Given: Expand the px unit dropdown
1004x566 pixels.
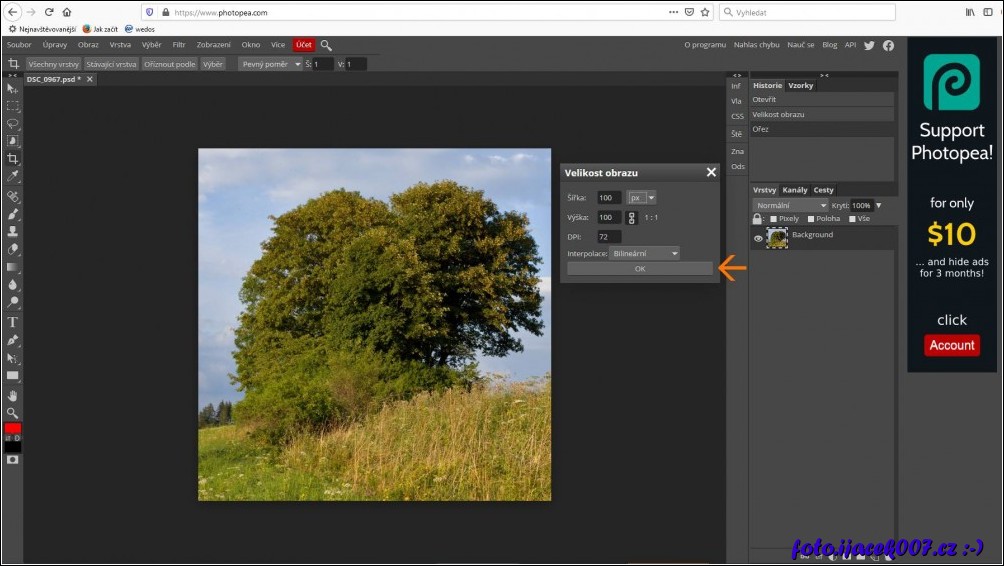Looking at the screenshot, I should (641, 198).
